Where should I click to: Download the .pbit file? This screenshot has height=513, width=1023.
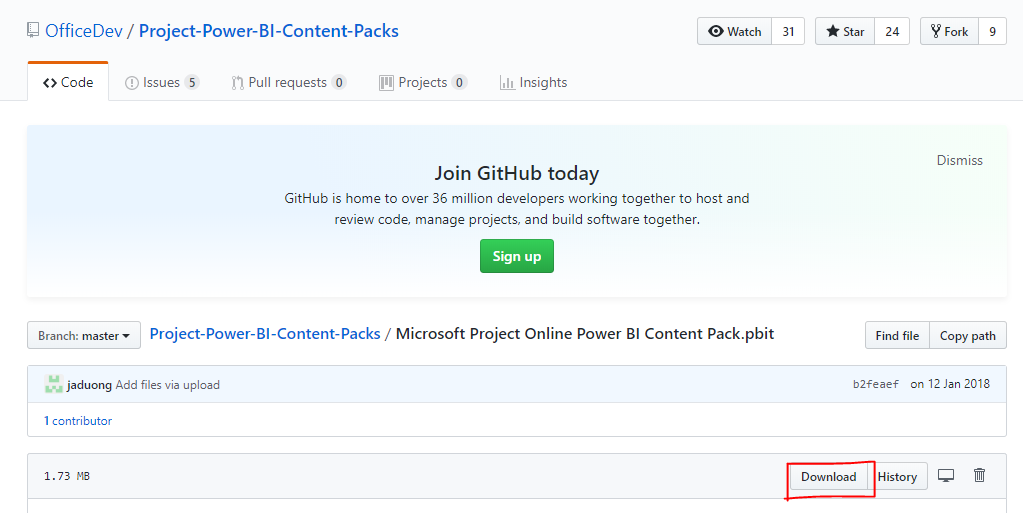(829, 476)
